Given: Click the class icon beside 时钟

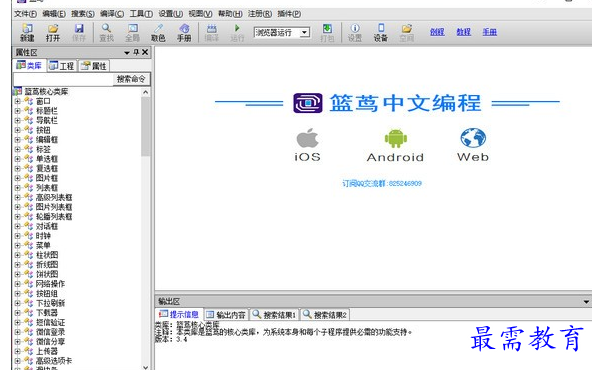Looking at the screenshot, I should tap(29, 236).
